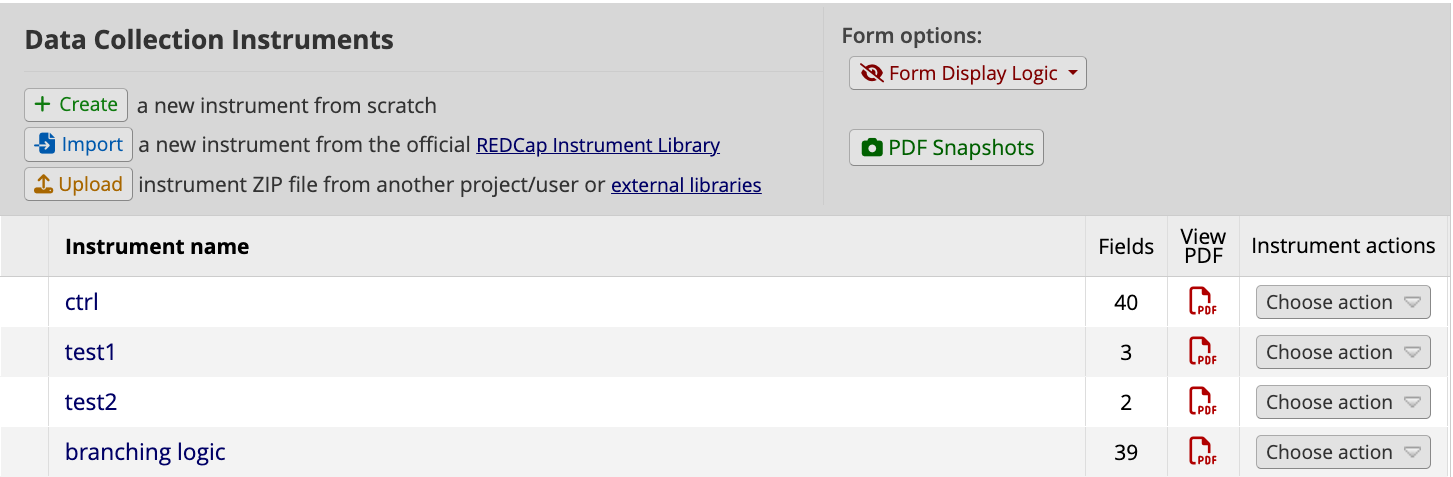
Task: Open the test2 instrument
Action: point(90,402)
